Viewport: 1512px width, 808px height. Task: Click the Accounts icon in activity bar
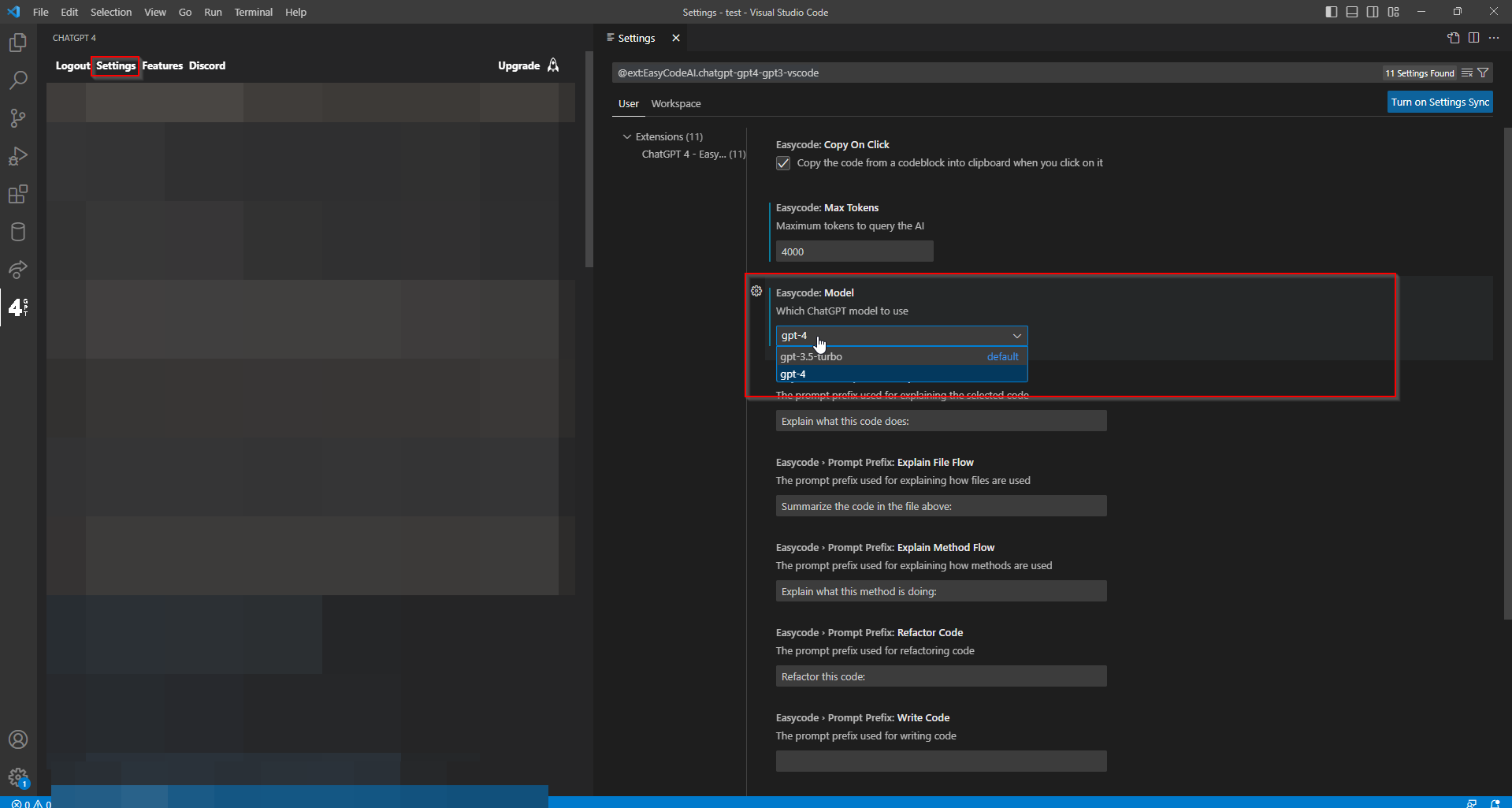click(x=18, y=739)
